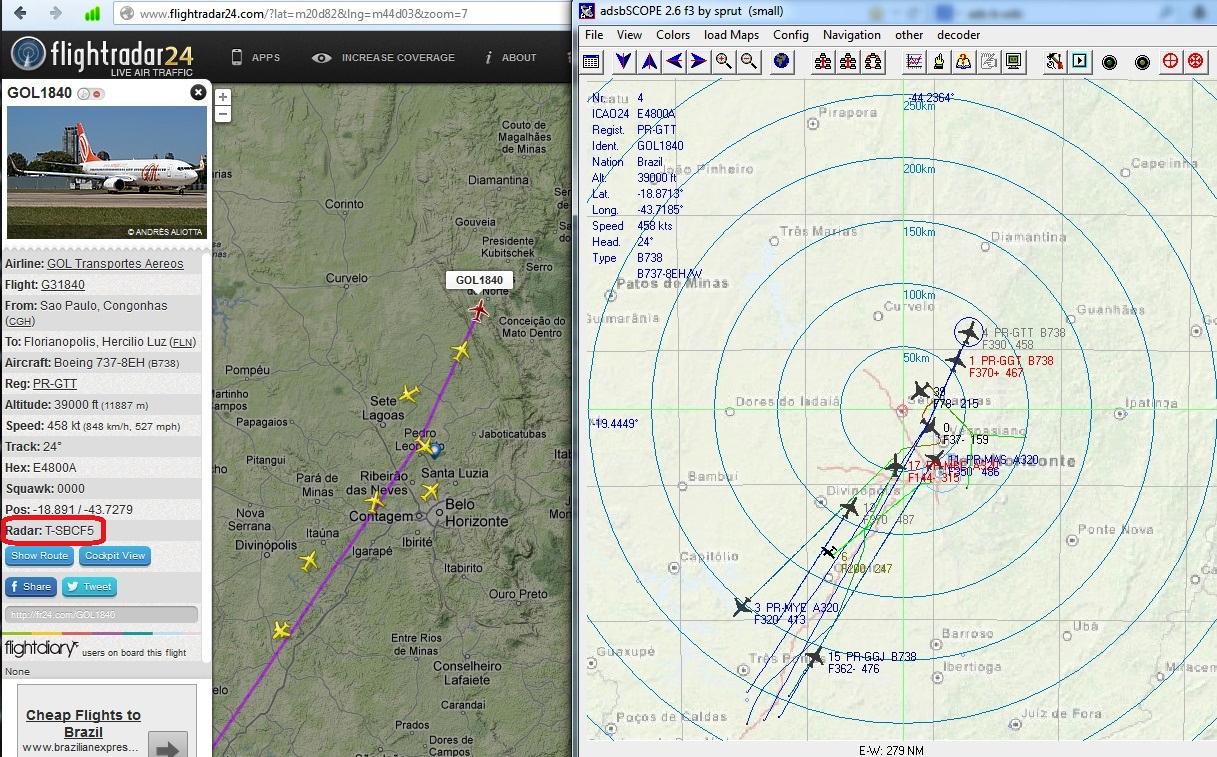Toggle the first green indicator light button
Screen dimensions: 1217x757
pyautogui.click(x=1109, y=62)
